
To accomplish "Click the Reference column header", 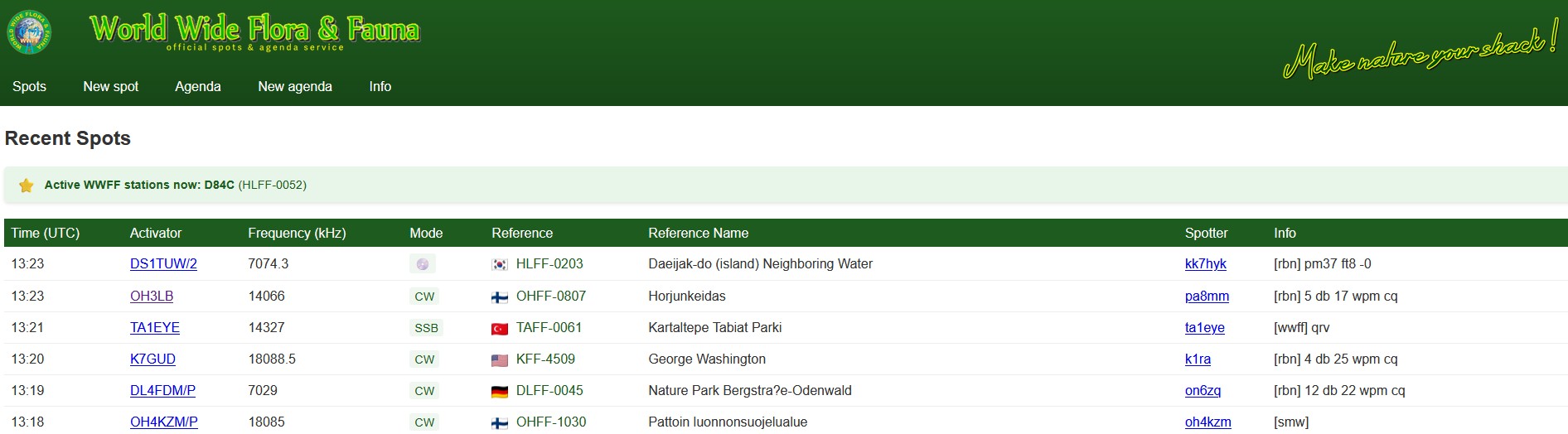I will point(522,234).
